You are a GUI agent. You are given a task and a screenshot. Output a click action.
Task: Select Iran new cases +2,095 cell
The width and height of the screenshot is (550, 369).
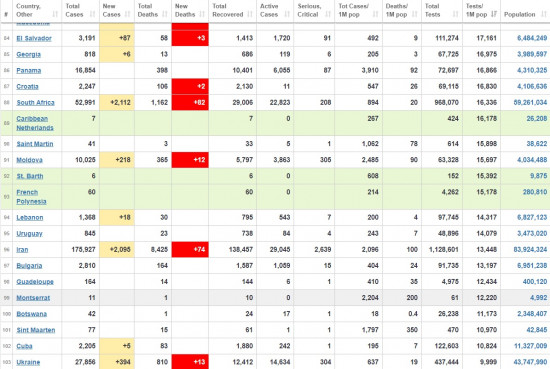[x=117, y=250]
